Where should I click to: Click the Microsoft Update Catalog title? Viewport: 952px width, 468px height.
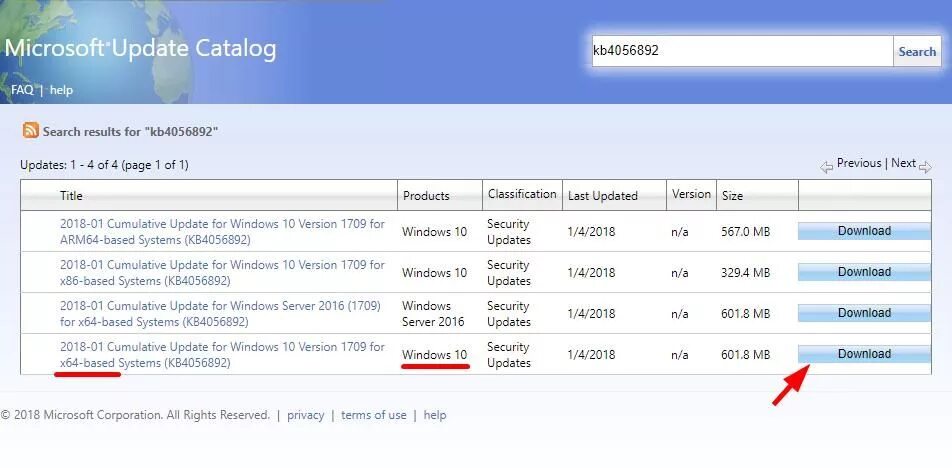140,49
